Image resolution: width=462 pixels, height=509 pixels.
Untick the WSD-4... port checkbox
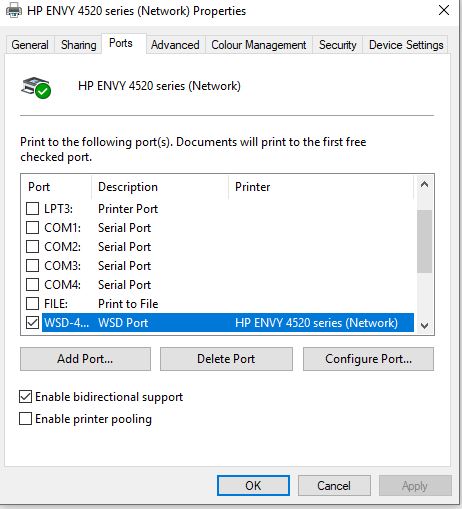(32, 322)
